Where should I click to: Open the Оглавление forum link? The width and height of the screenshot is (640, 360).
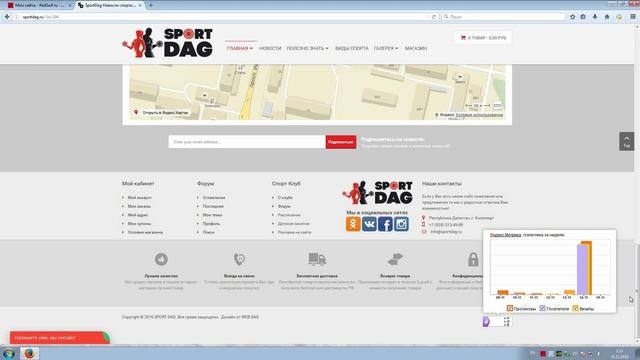click(214, 198)
